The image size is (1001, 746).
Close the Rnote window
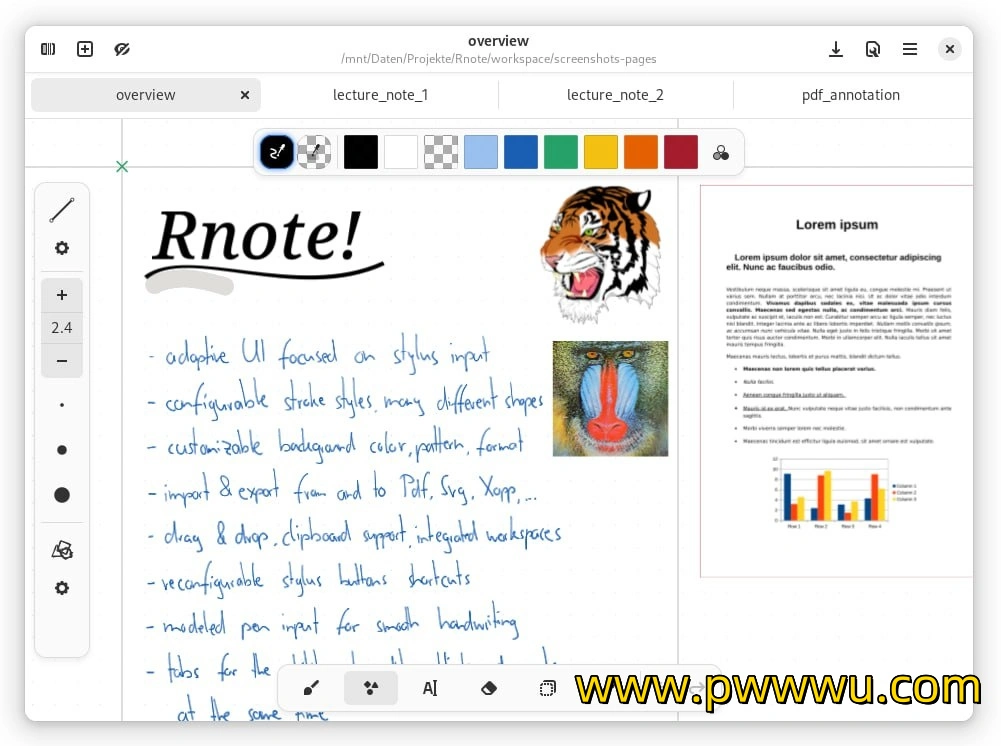[x=949, y=49]
